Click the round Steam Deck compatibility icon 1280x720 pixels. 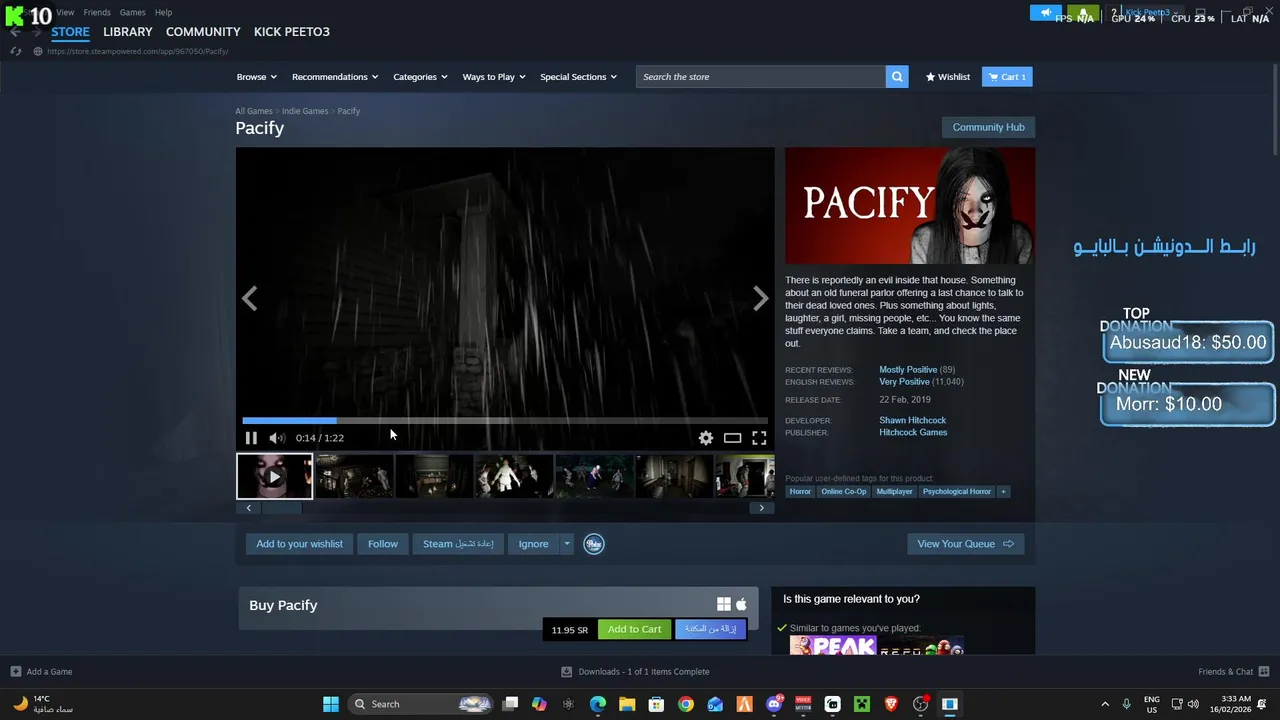coord(594,544)
